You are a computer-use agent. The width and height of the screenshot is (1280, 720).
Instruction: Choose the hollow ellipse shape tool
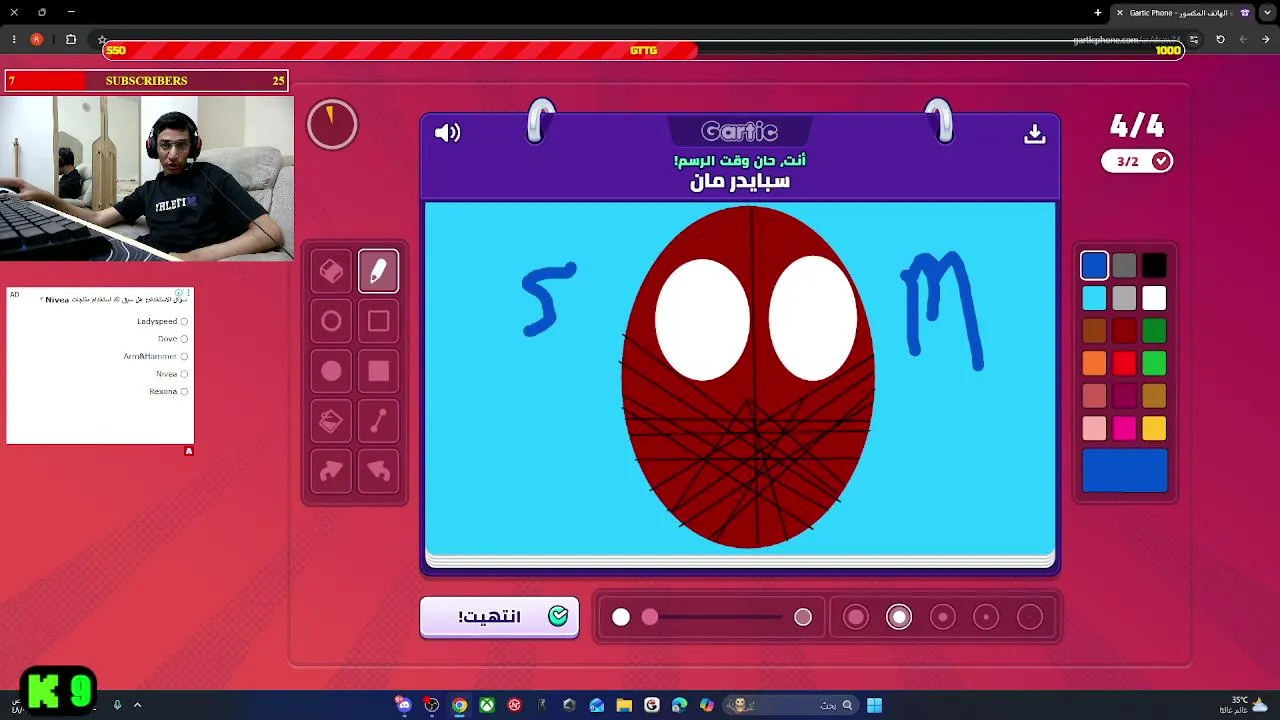[x=331, y=321]
